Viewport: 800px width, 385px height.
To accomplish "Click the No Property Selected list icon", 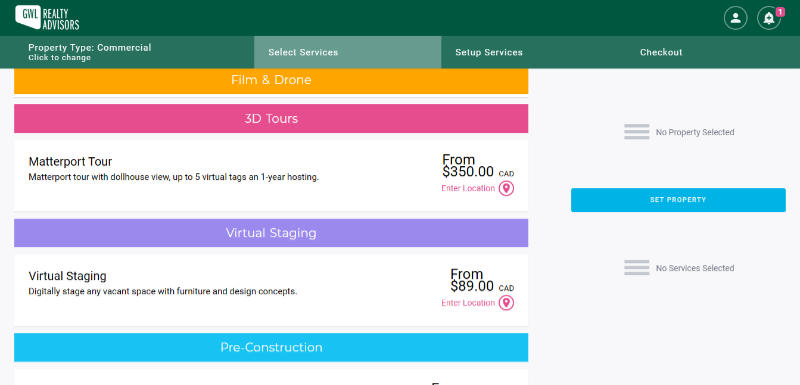I will pyautogui.click(x=637, y=132).
